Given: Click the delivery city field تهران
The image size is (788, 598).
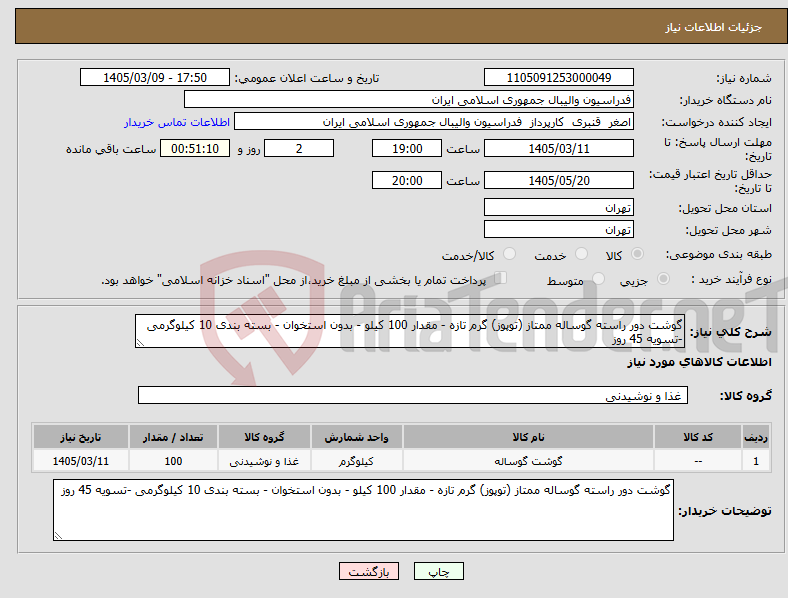Looking at the screenshot, I should 558,230.
